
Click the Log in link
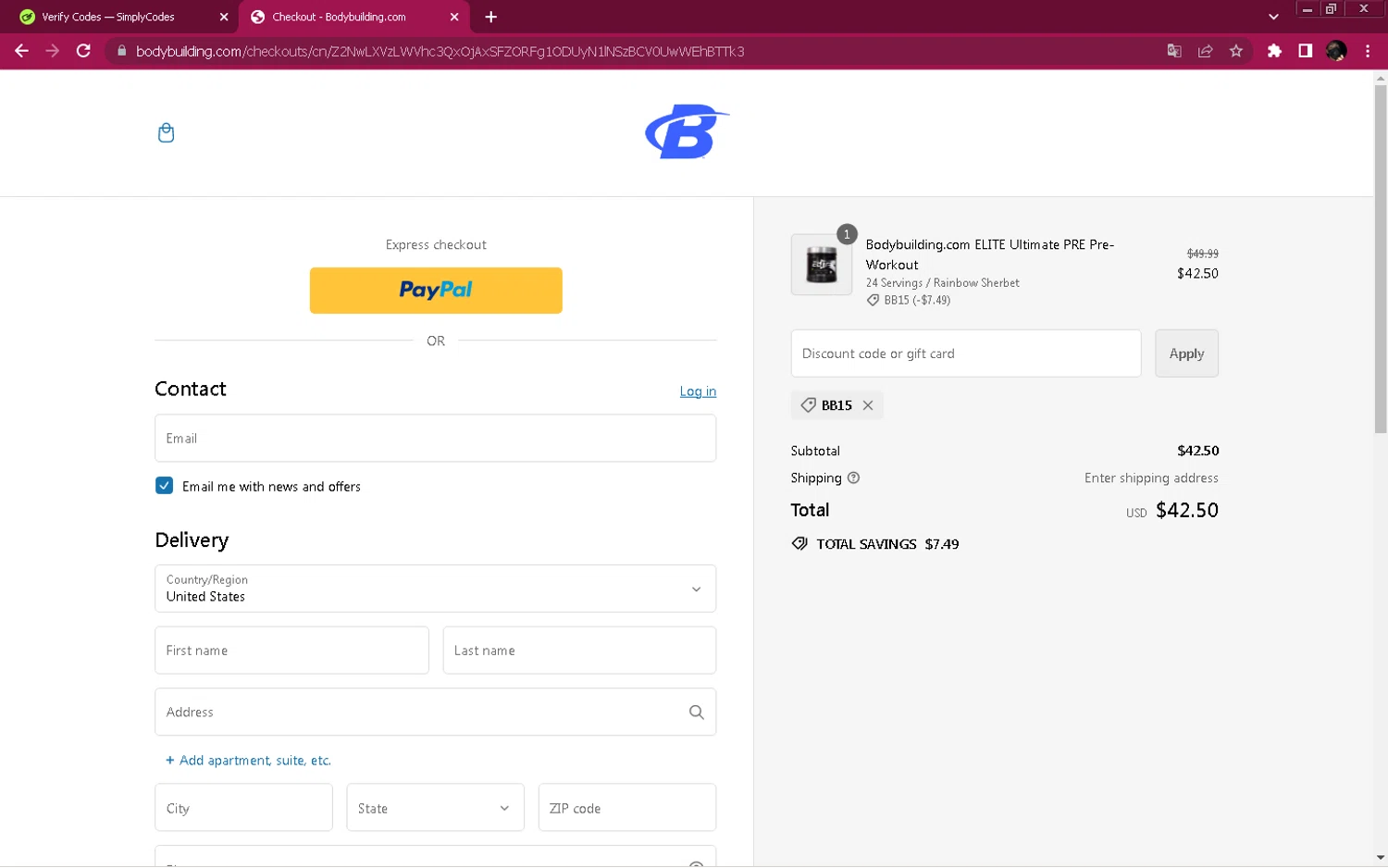(x=698, y=391)
